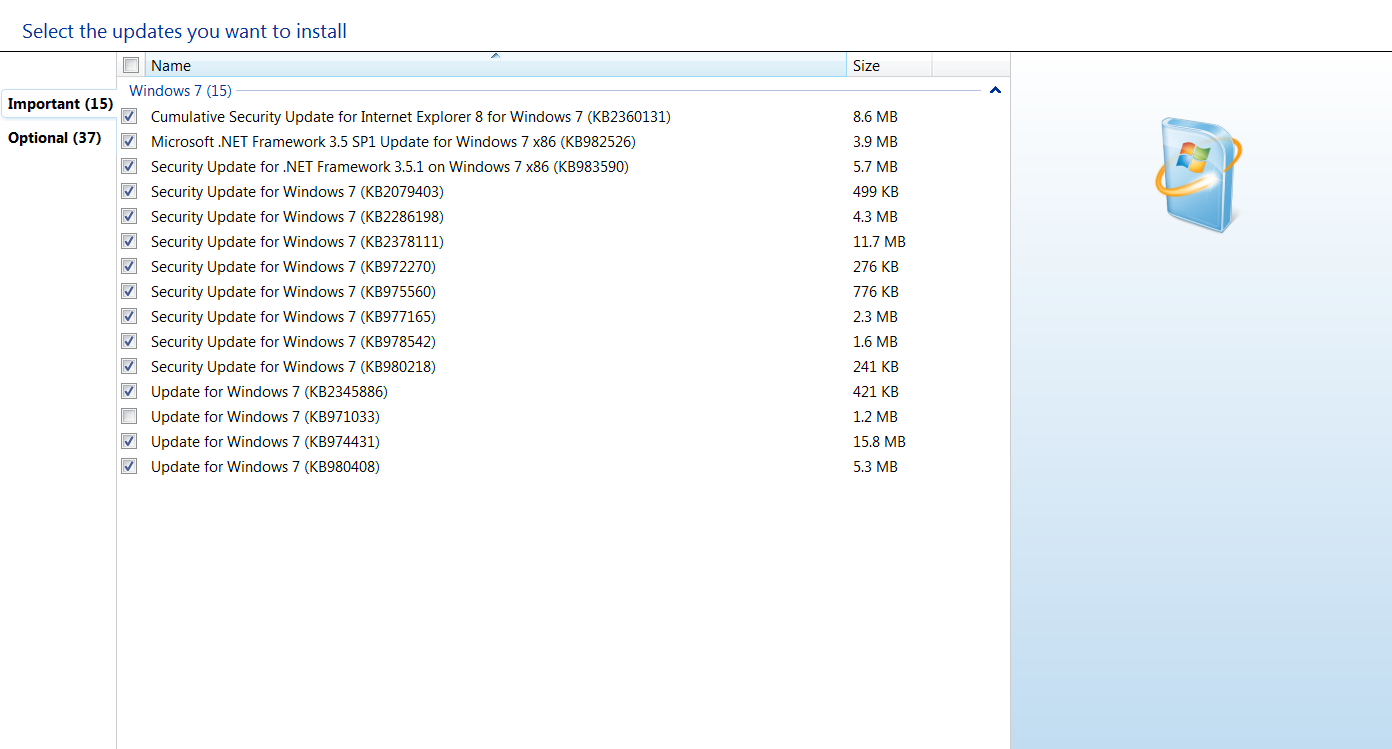Screen dimensions: 1392x749
Task: Click the Windows 7 (15) group header
Action: click(180, 91)
